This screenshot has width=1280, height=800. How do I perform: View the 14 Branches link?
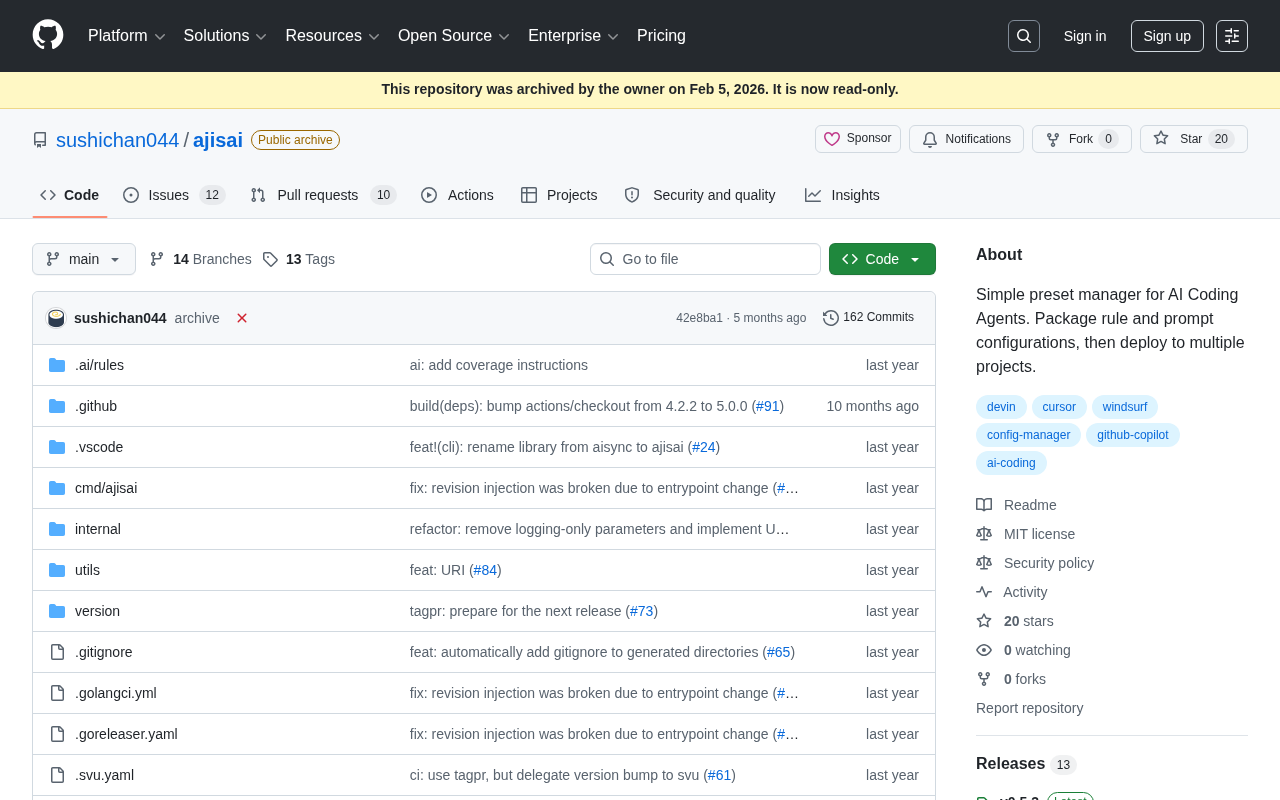(201, 259)
